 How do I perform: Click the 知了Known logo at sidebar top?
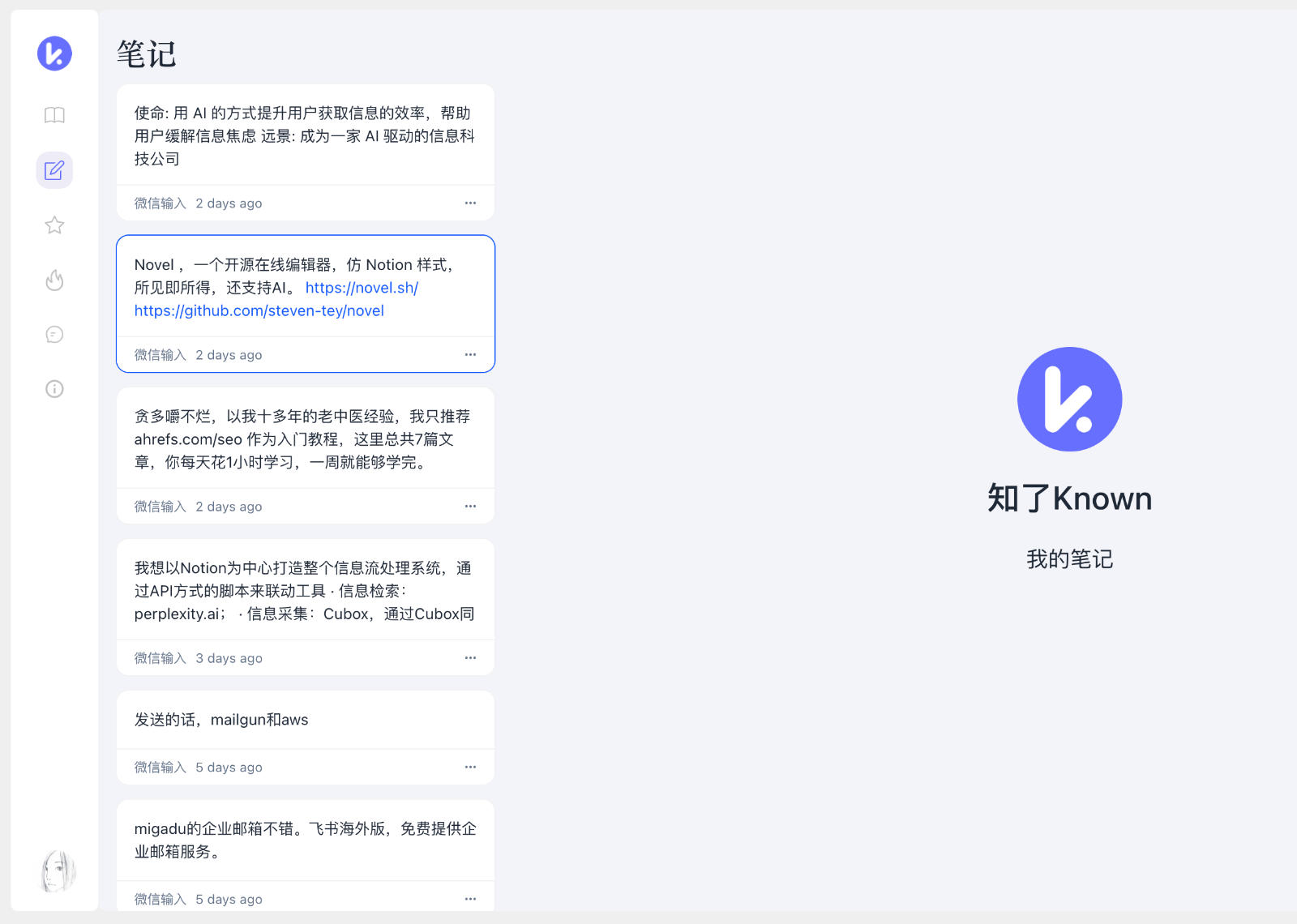[x=54, y=53]
